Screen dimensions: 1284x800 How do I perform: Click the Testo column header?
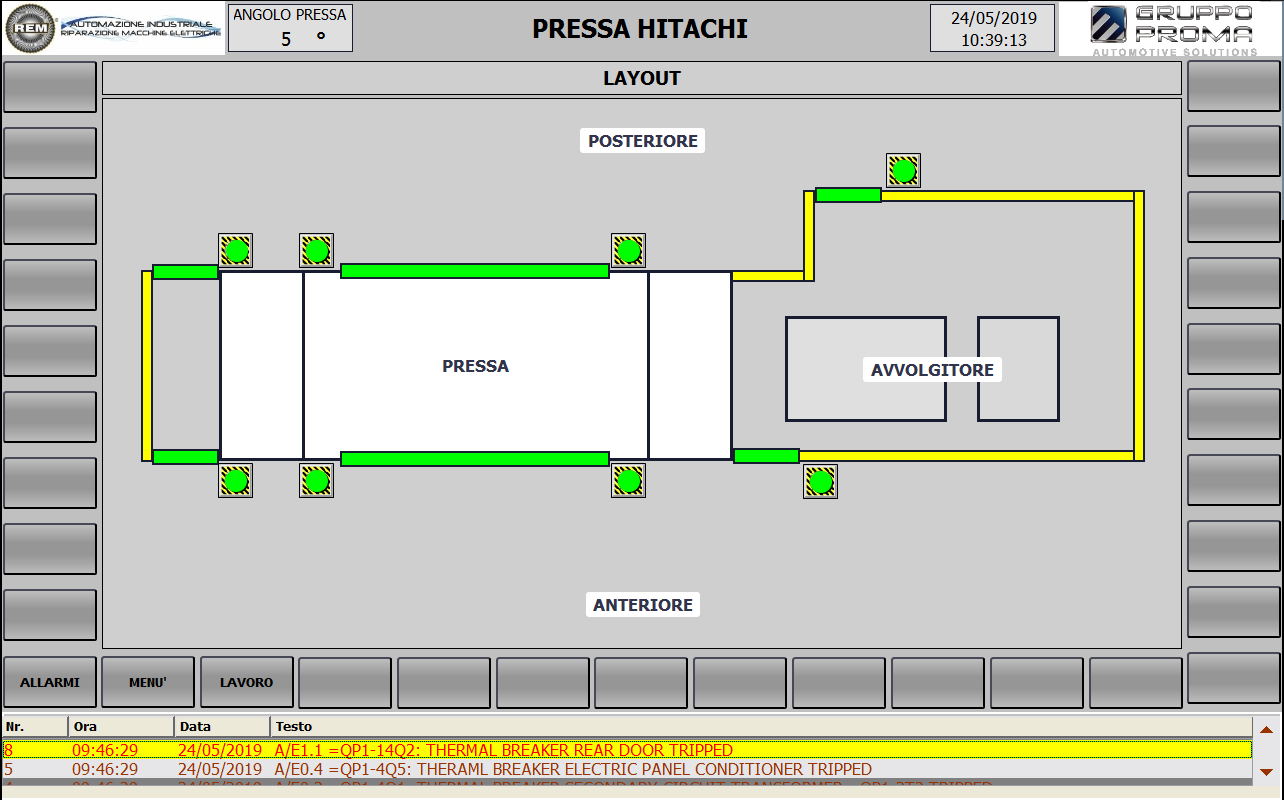click(x=761, y=727)
